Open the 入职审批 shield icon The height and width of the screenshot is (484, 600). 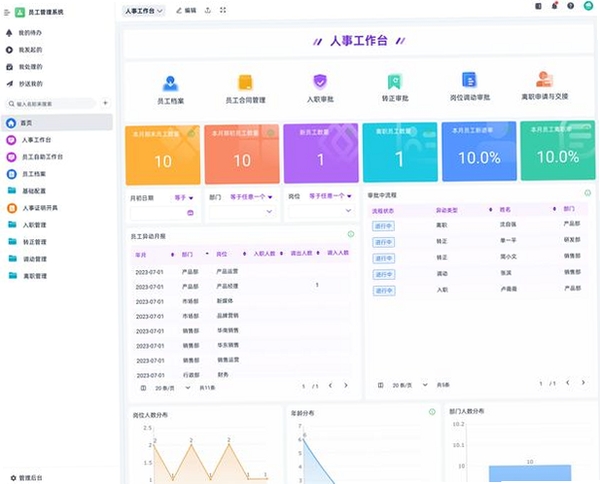point(320,81)
